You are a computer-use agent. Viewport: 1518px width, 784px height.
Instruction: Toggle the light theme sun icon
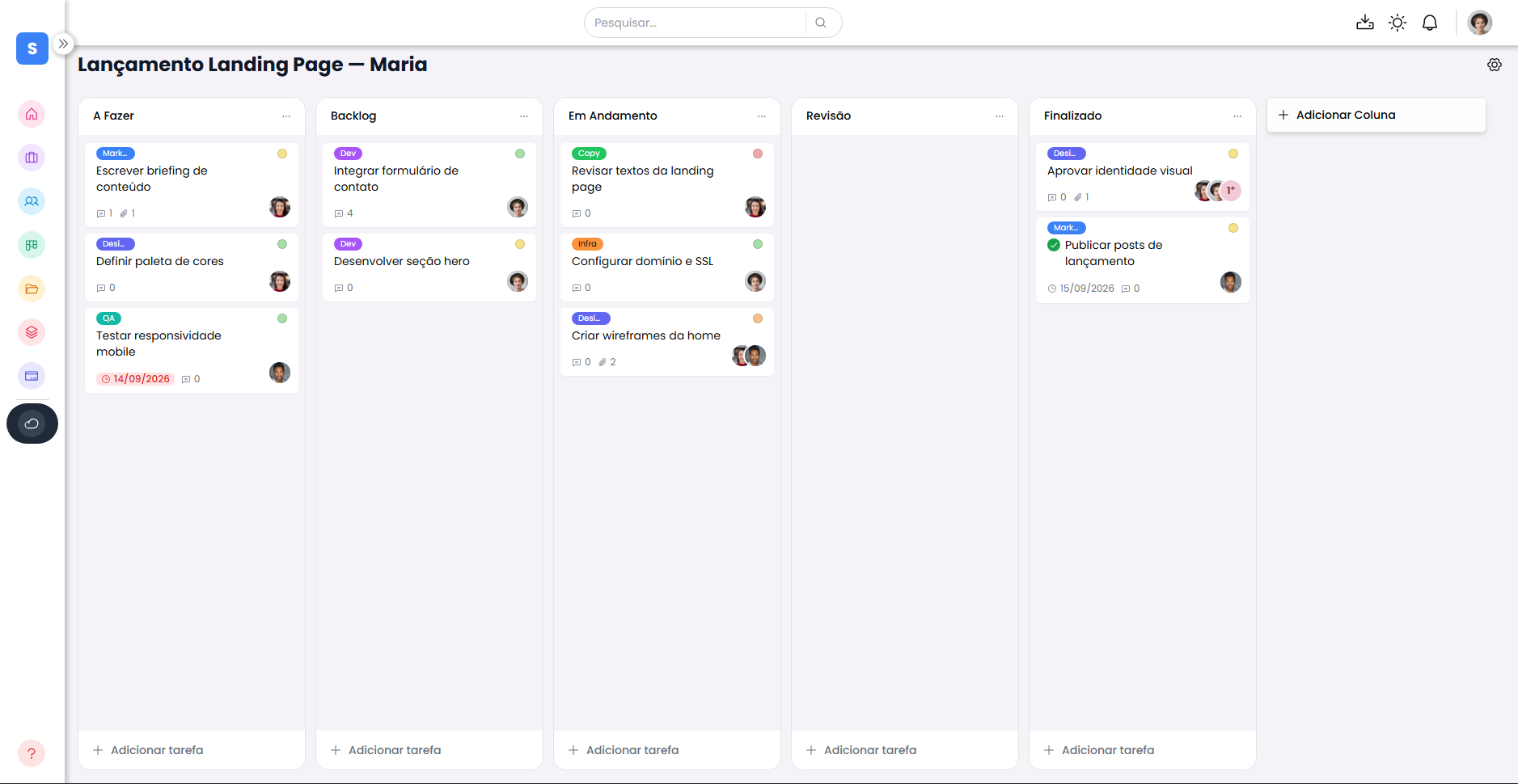(1397, 23)
